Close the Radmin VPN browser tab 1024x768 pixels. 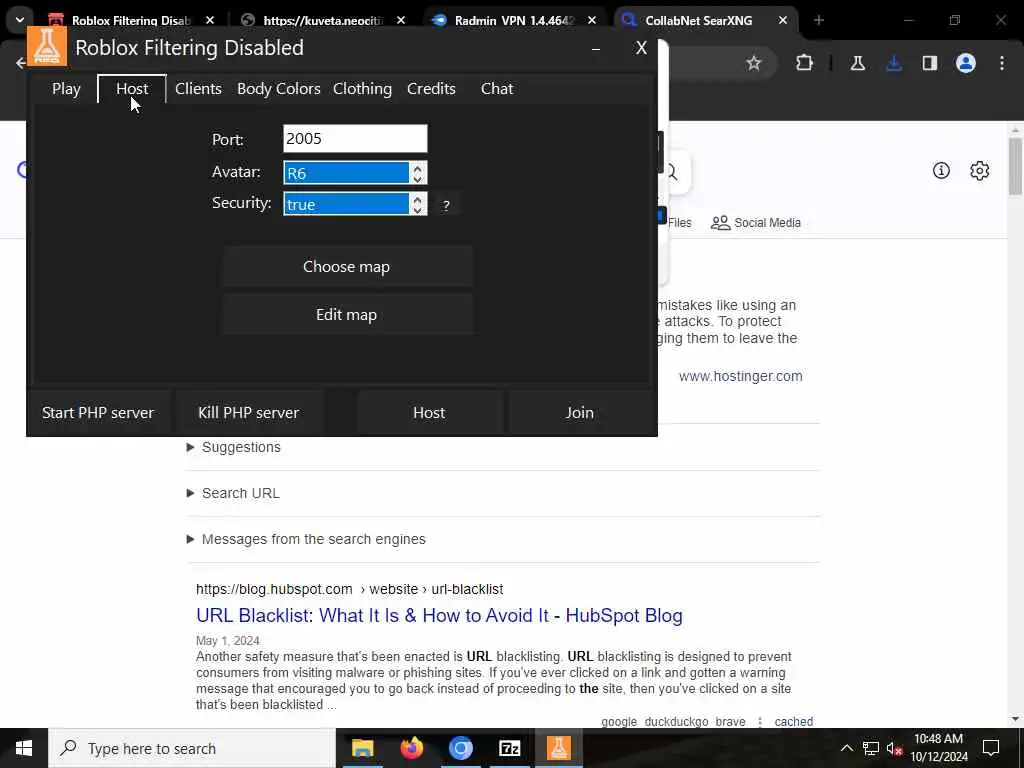(592, 20)
